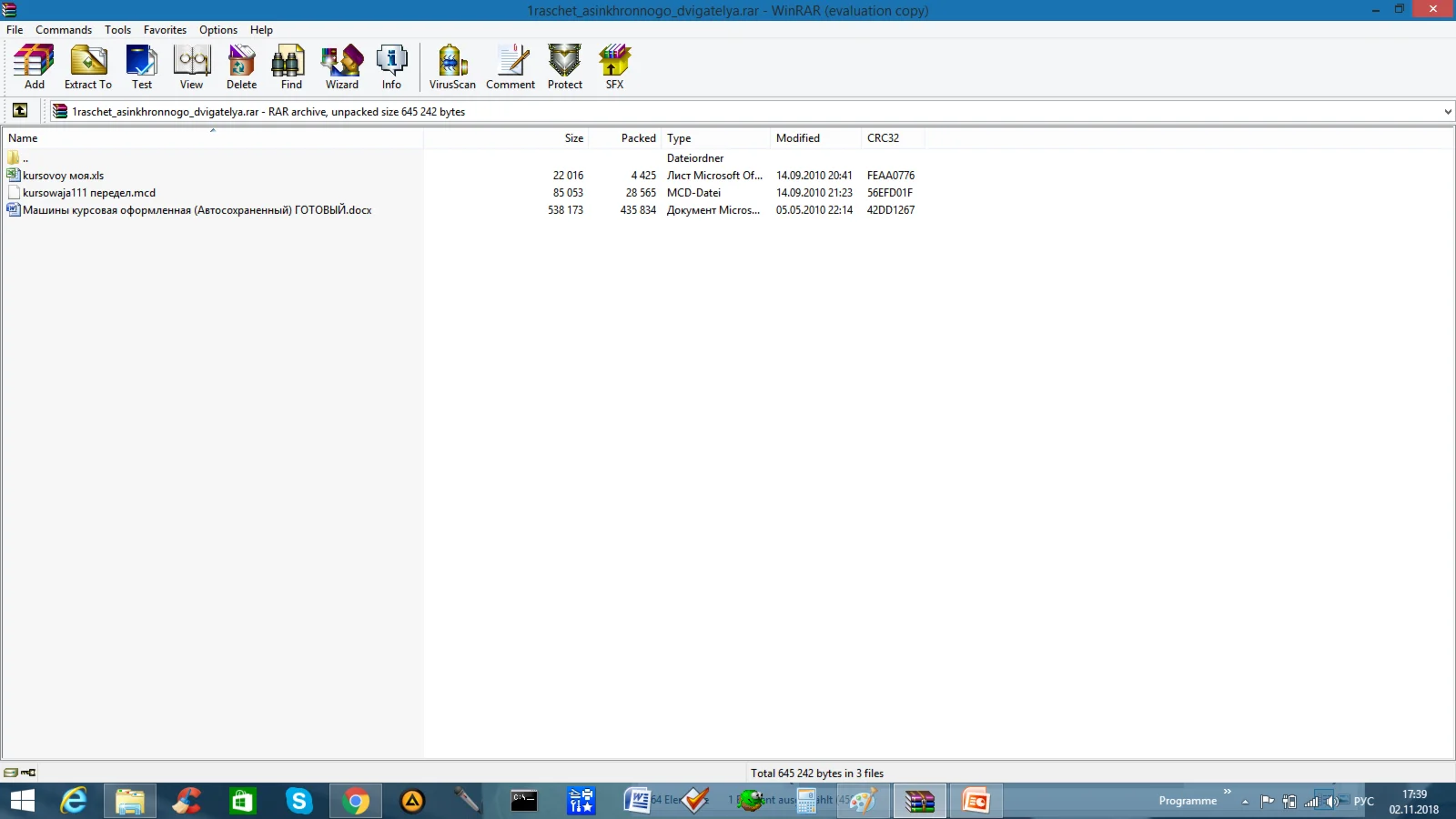This screenshot has width=1456, height=819.
Task: Open the Windows Start button
Action: point(22,801)
